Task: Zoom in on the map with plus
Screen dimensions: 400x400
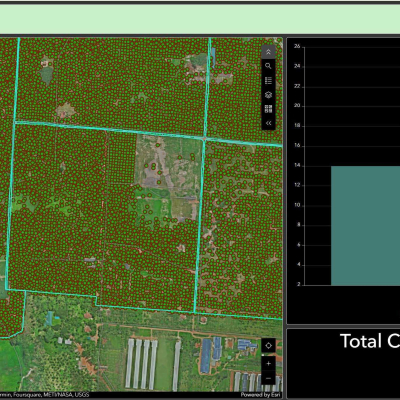Action: click(x=269, y=364)
